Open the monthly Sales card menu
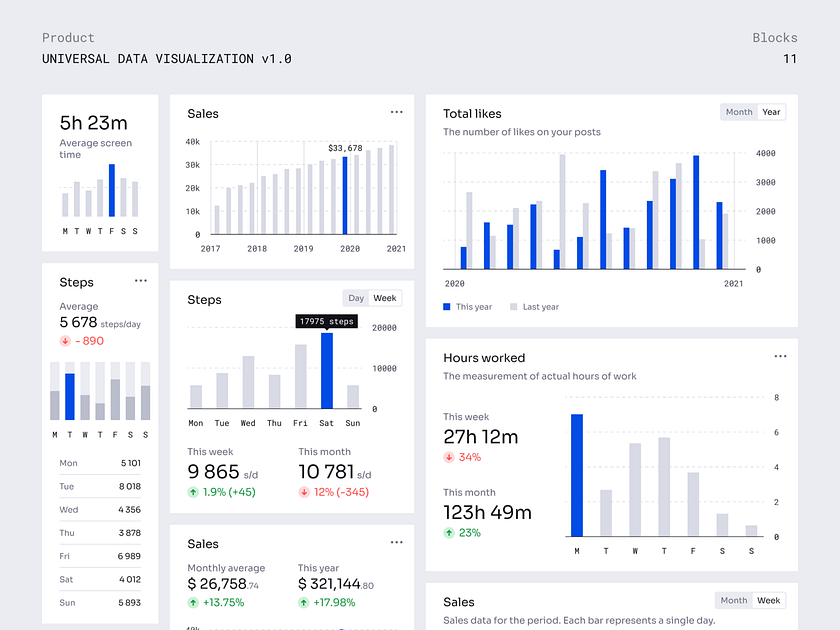The height and width of the screenshot is (630, 840). pyautogui.click(x=396, y=541)
